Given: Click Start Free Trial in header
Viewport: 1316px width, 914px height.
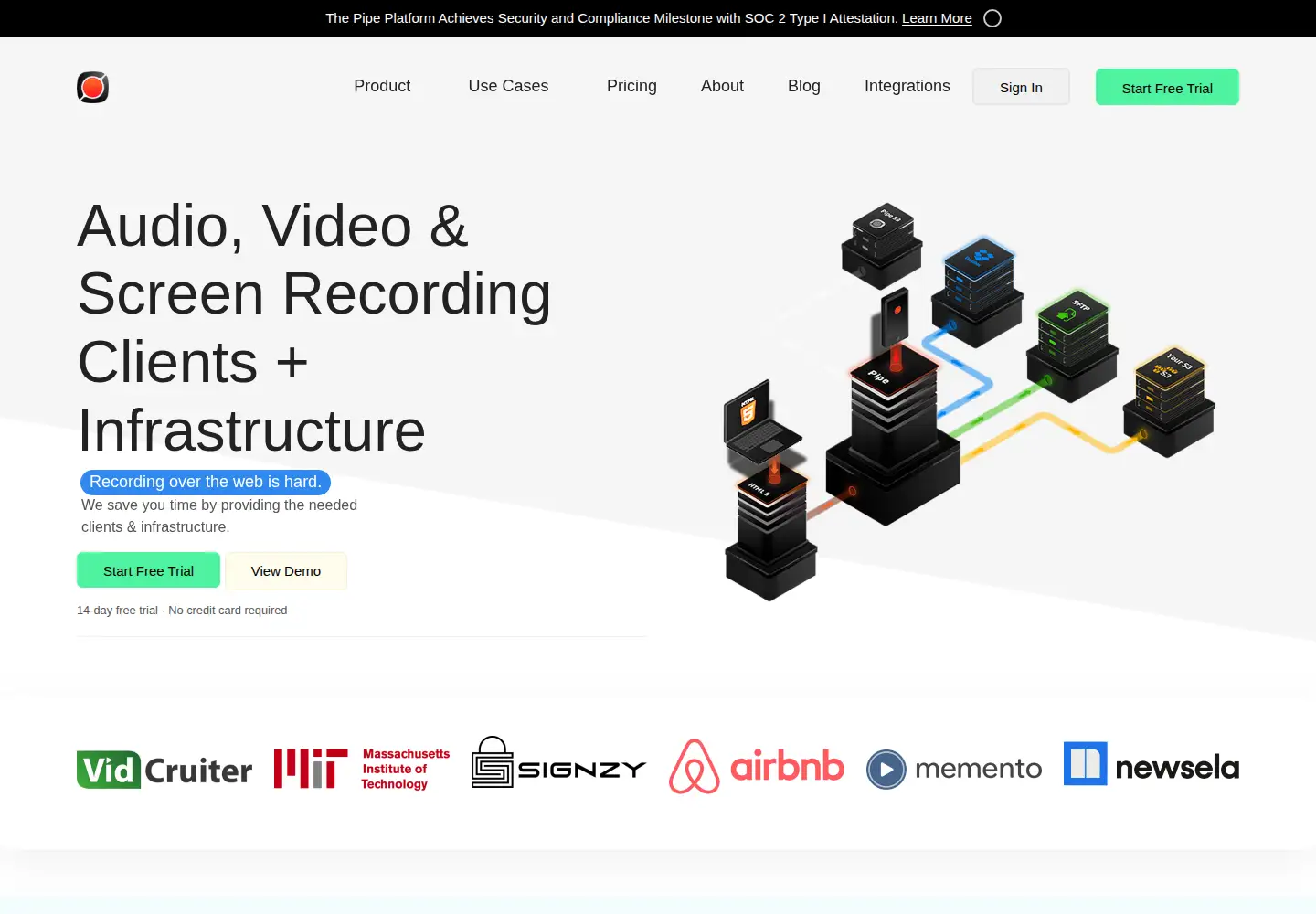Looking at the screenshot, I should (1167, 87).
